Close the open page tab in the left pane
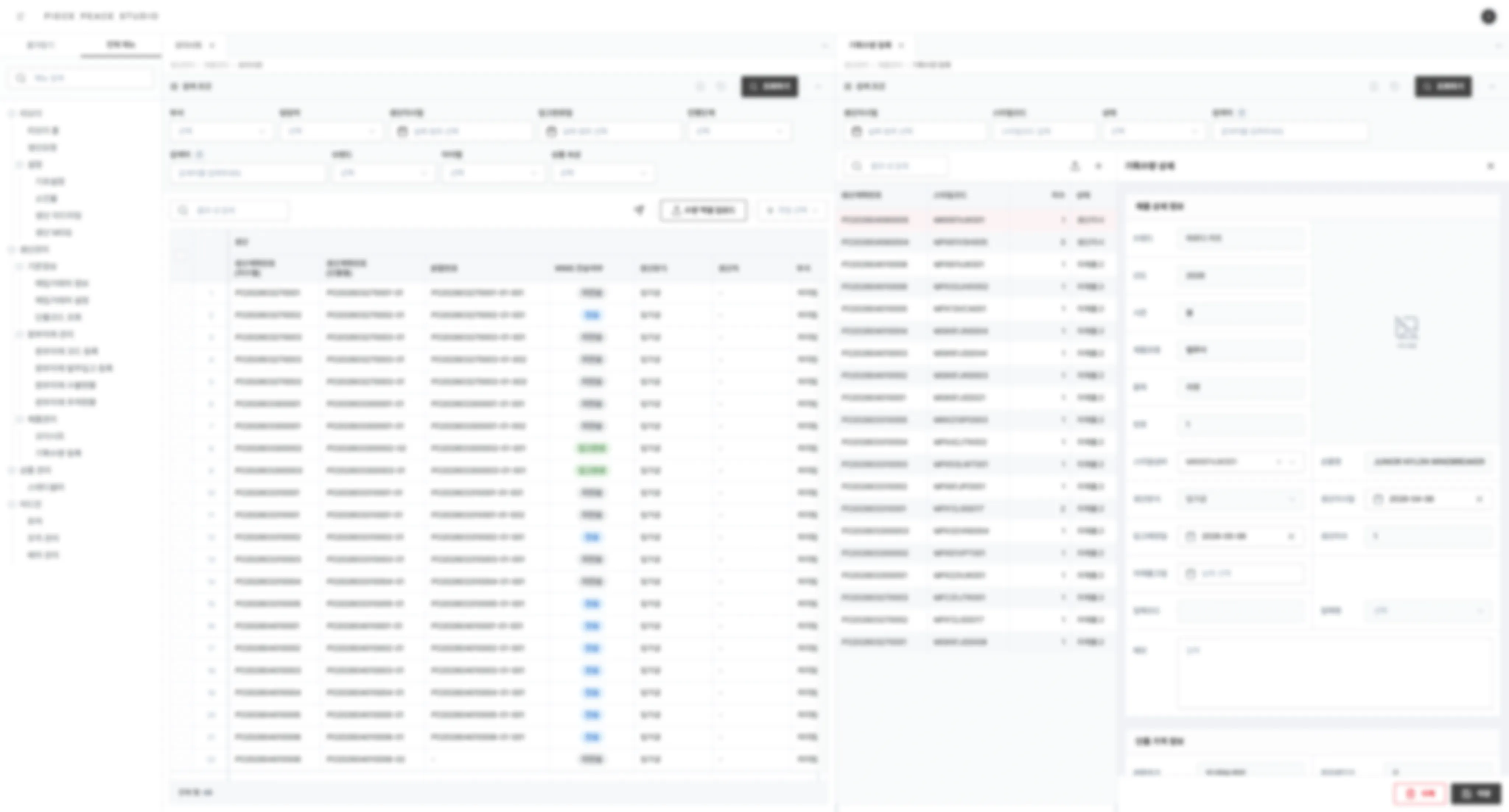Image resolution: width=1509 pixels, height=812 pixels. [212, 45]
